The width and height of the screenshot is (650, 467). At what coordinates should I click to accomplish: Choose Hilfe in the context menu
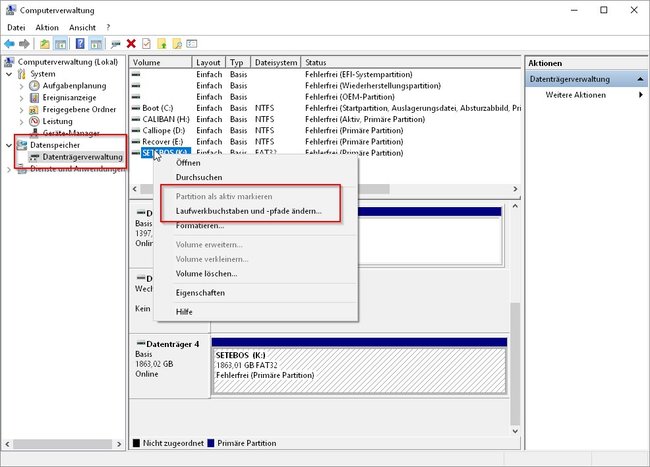click(x=256, y=312)
